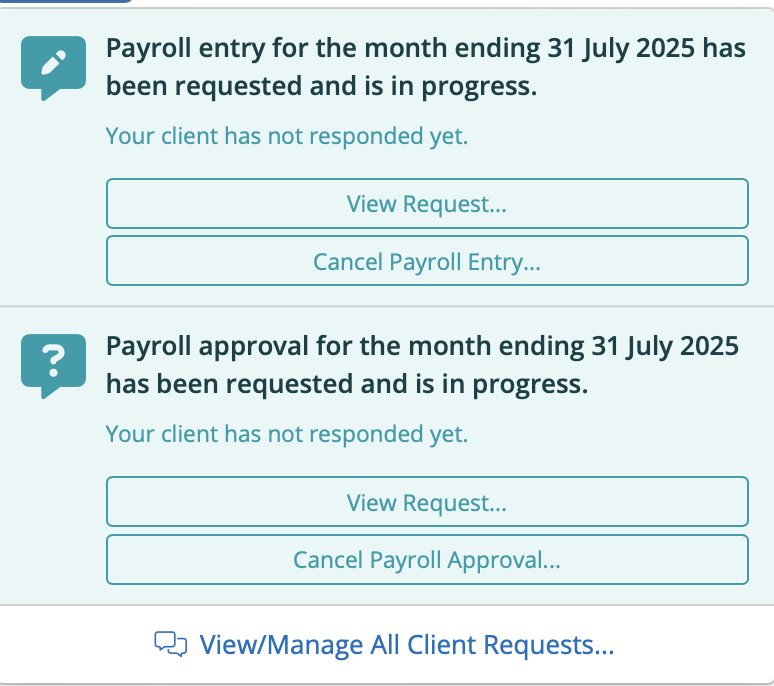Click the divider between entry and approval cards
Image resolution: width=774 pixels, height=686 pixels.
pyautogui.click(x=387, y=306)
